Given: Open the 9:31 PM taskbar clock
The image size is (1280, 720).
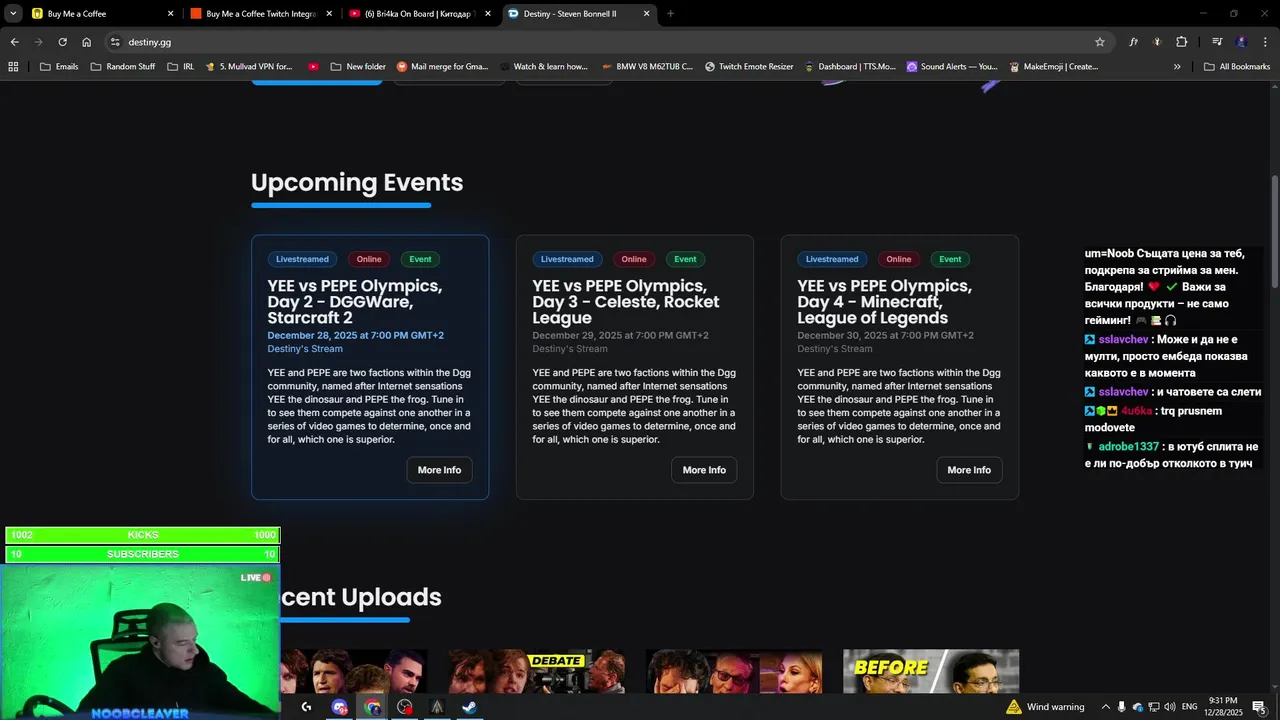Looking at the screenshot, I should click(1223, 707).
